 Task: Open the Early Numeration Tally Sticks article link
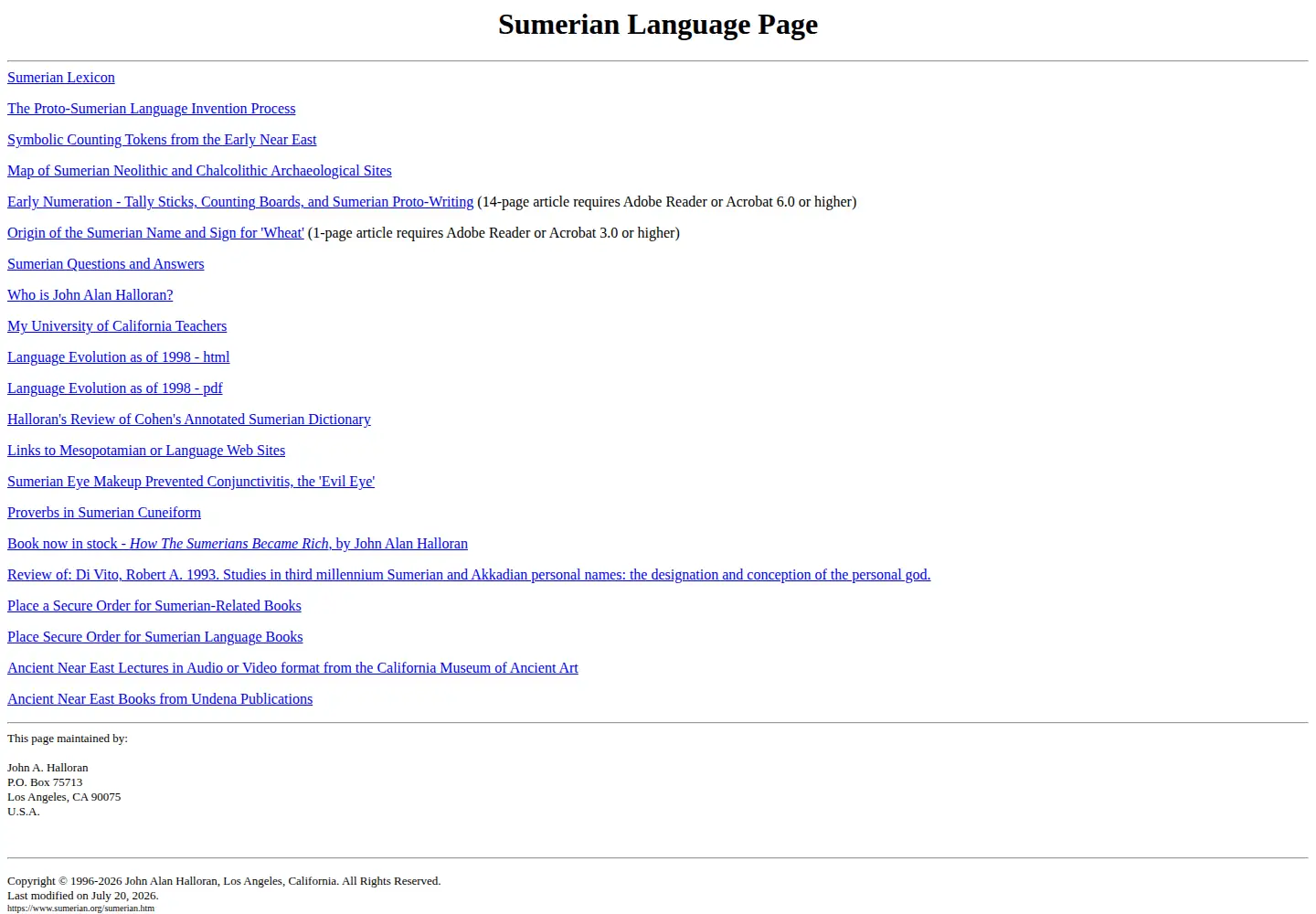tap(240, 202)
